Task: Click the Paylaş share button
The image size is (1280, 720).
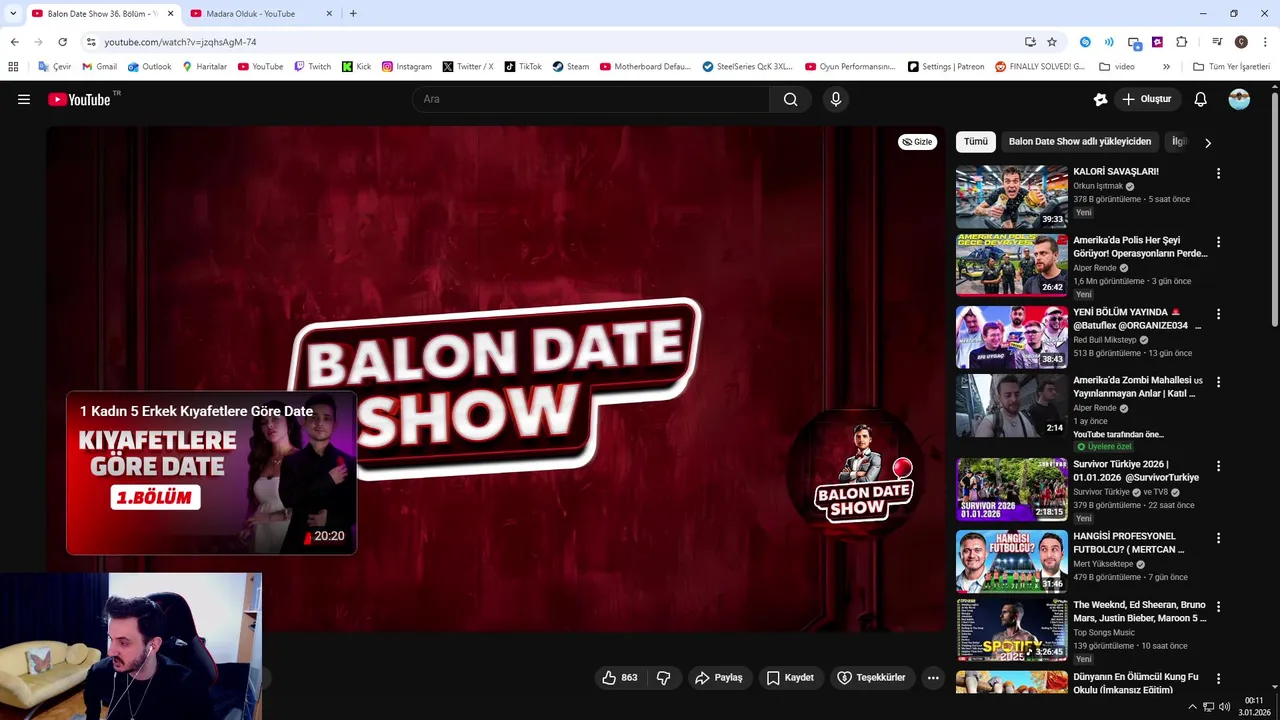Action: (x=718, y=678)
